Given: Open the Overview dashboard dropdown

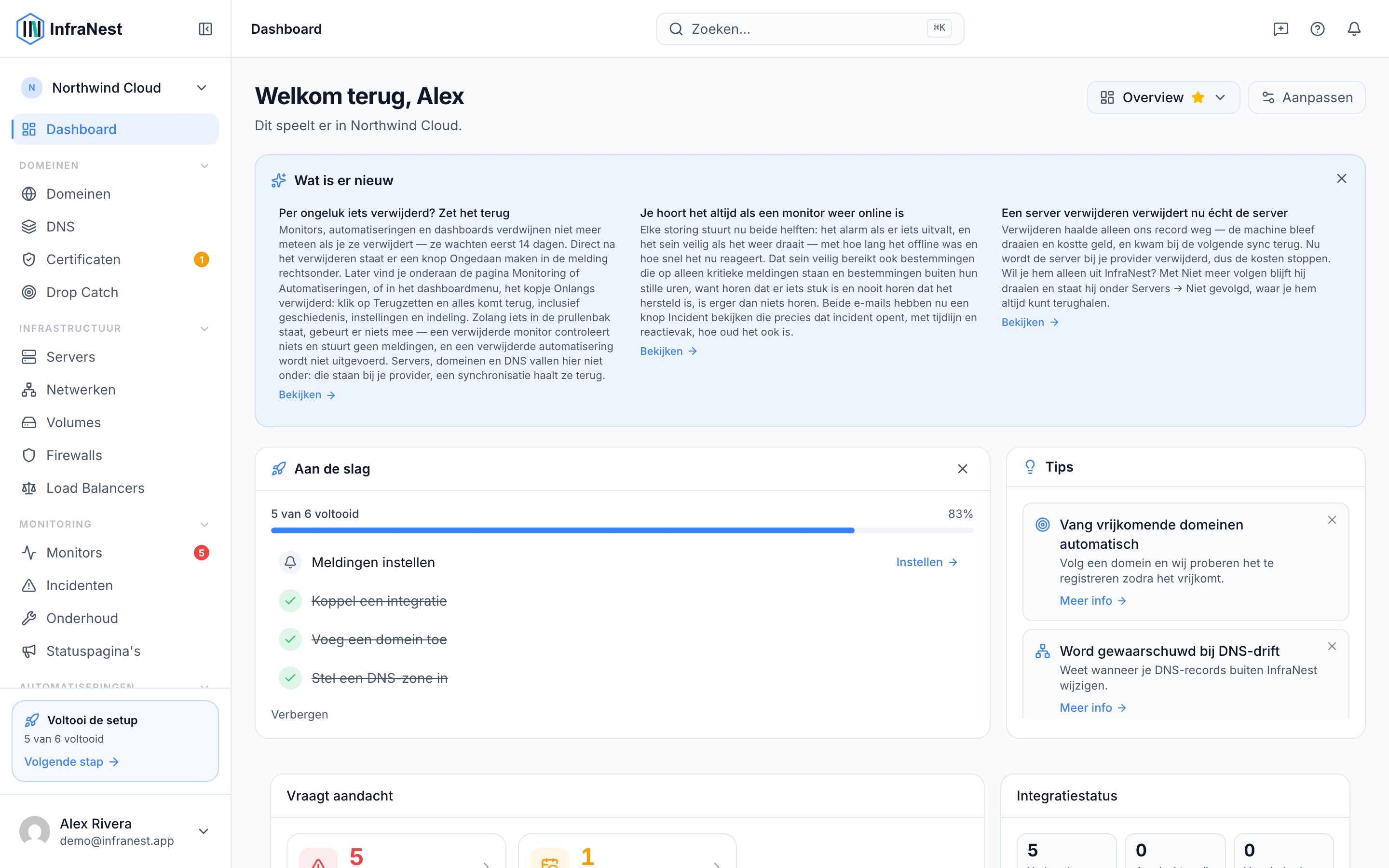Looking at the screenshot, I should click(1163, 97).
